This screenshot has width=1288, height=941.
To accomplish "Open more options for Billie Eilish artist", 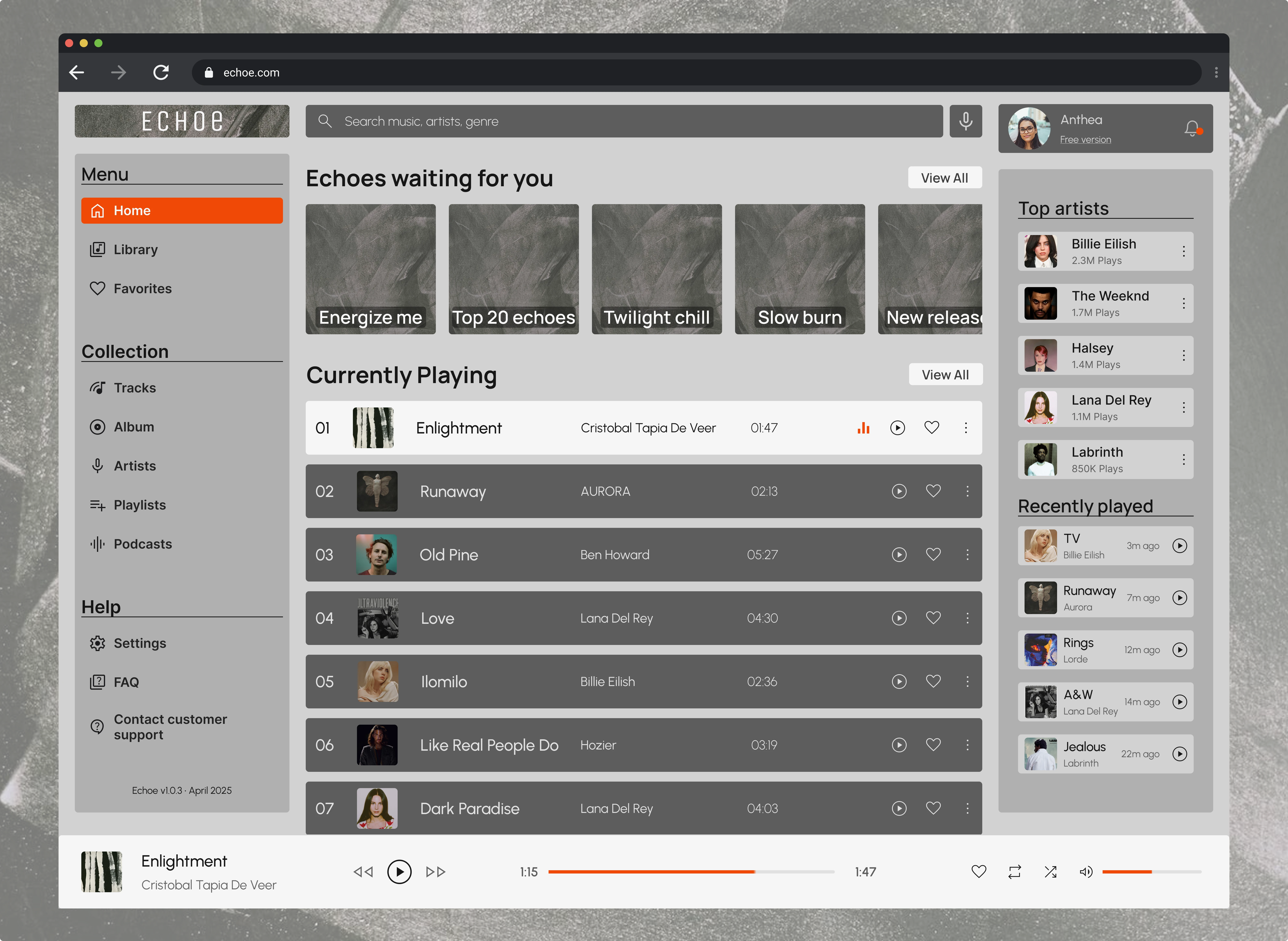I will coord(1183,251).
